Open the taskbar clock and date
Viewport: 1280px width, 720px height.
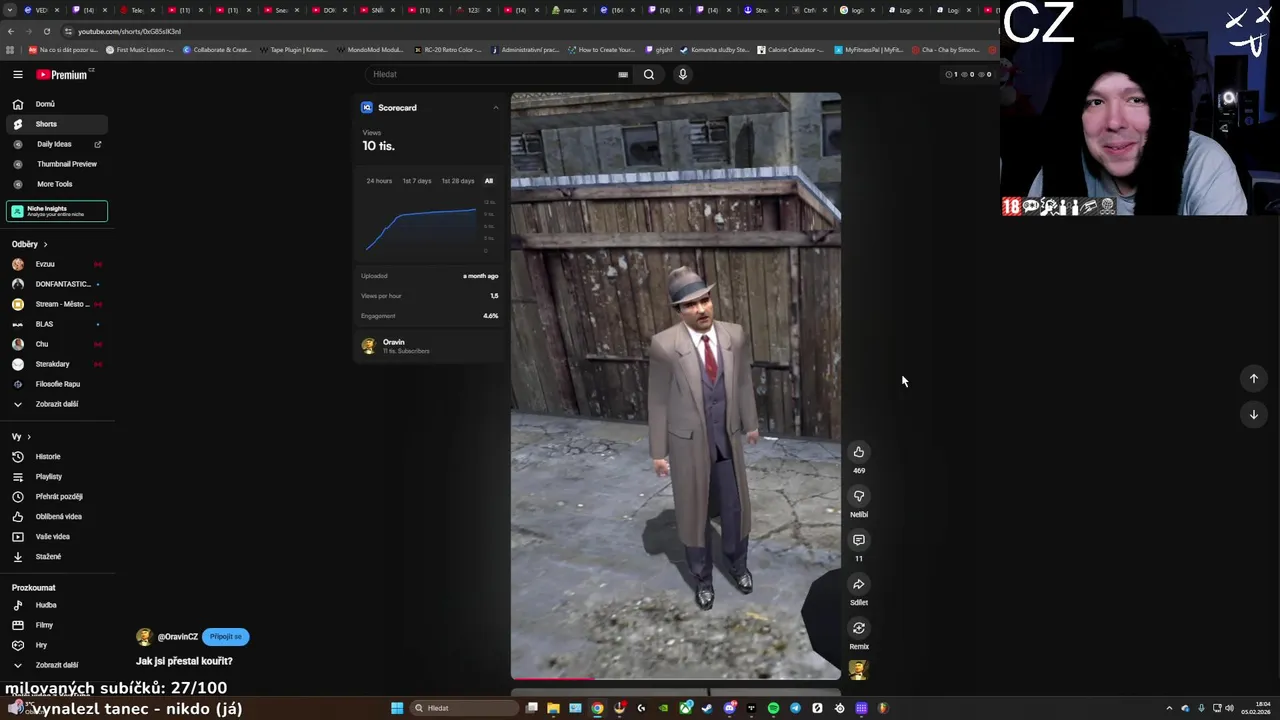(1257, 708)
